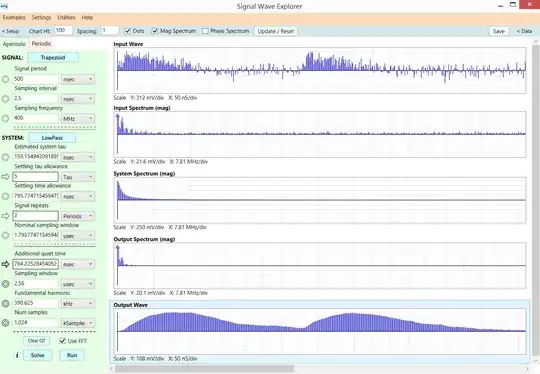Collapse the Setup panel toggle

pos(10,31)
